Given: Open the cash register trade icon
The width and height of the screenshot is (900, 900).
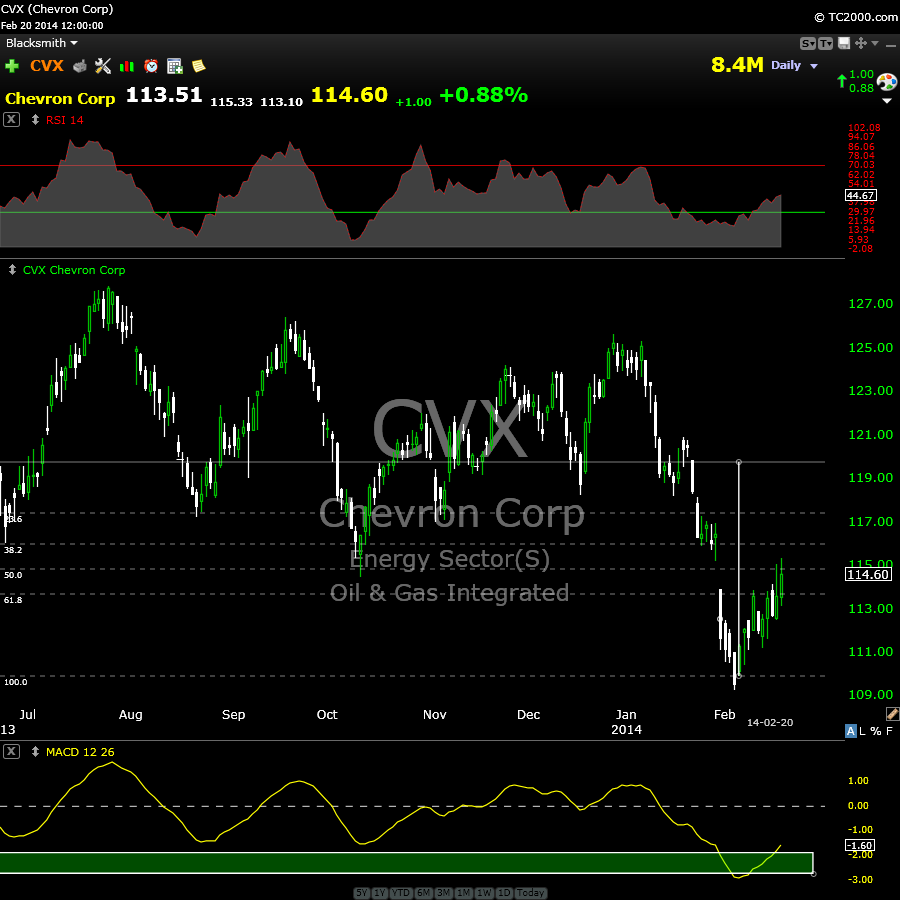Looking at the screenshot, I should 80,66.
